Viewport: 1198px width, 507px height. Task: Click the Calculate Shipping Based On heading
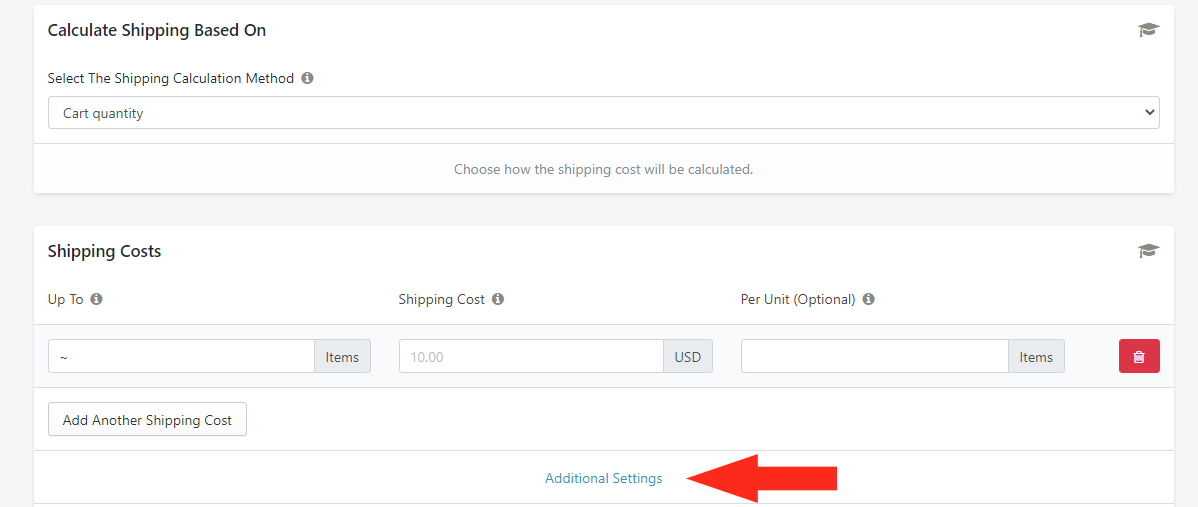click(x=157, y=31)
